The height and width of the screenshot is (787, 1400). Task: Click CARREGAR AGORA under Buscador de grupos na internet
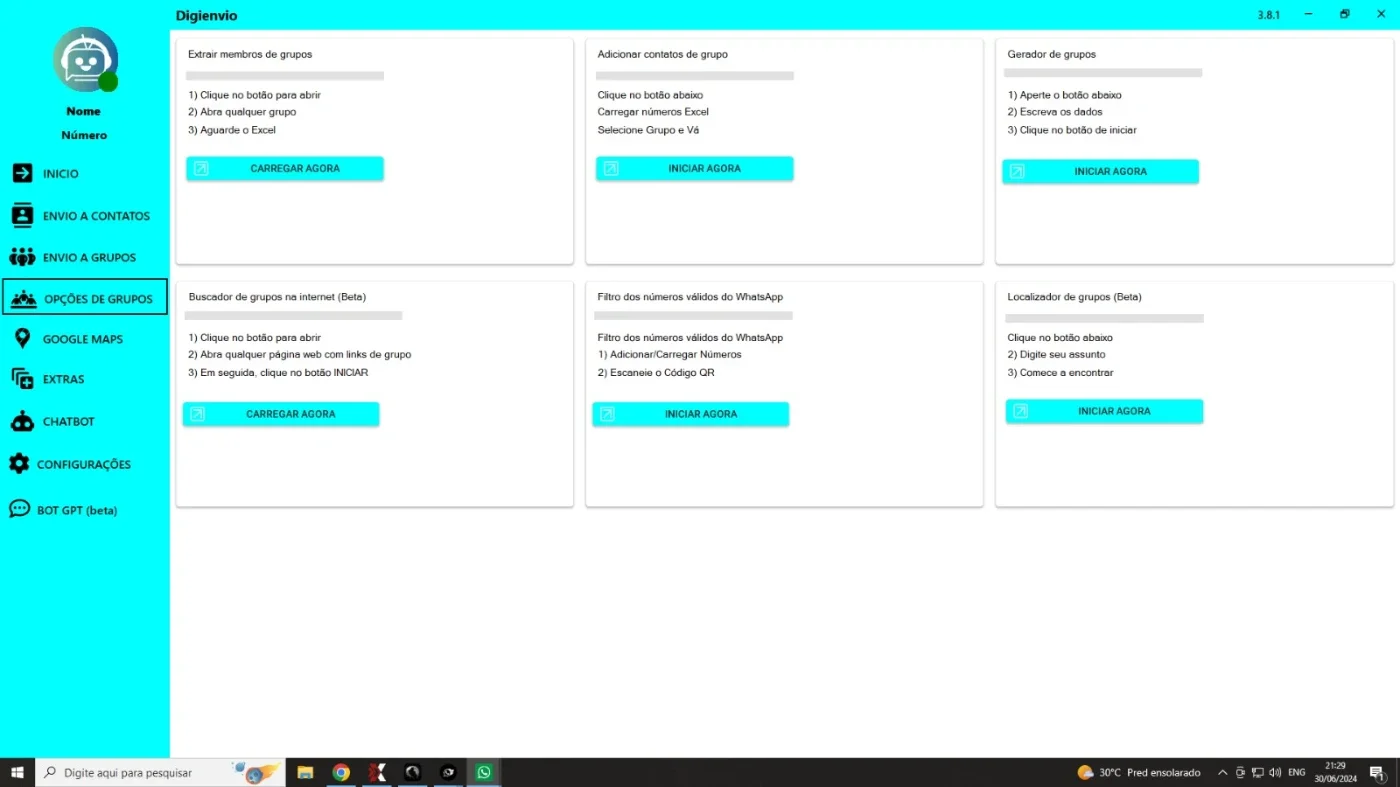281,414
